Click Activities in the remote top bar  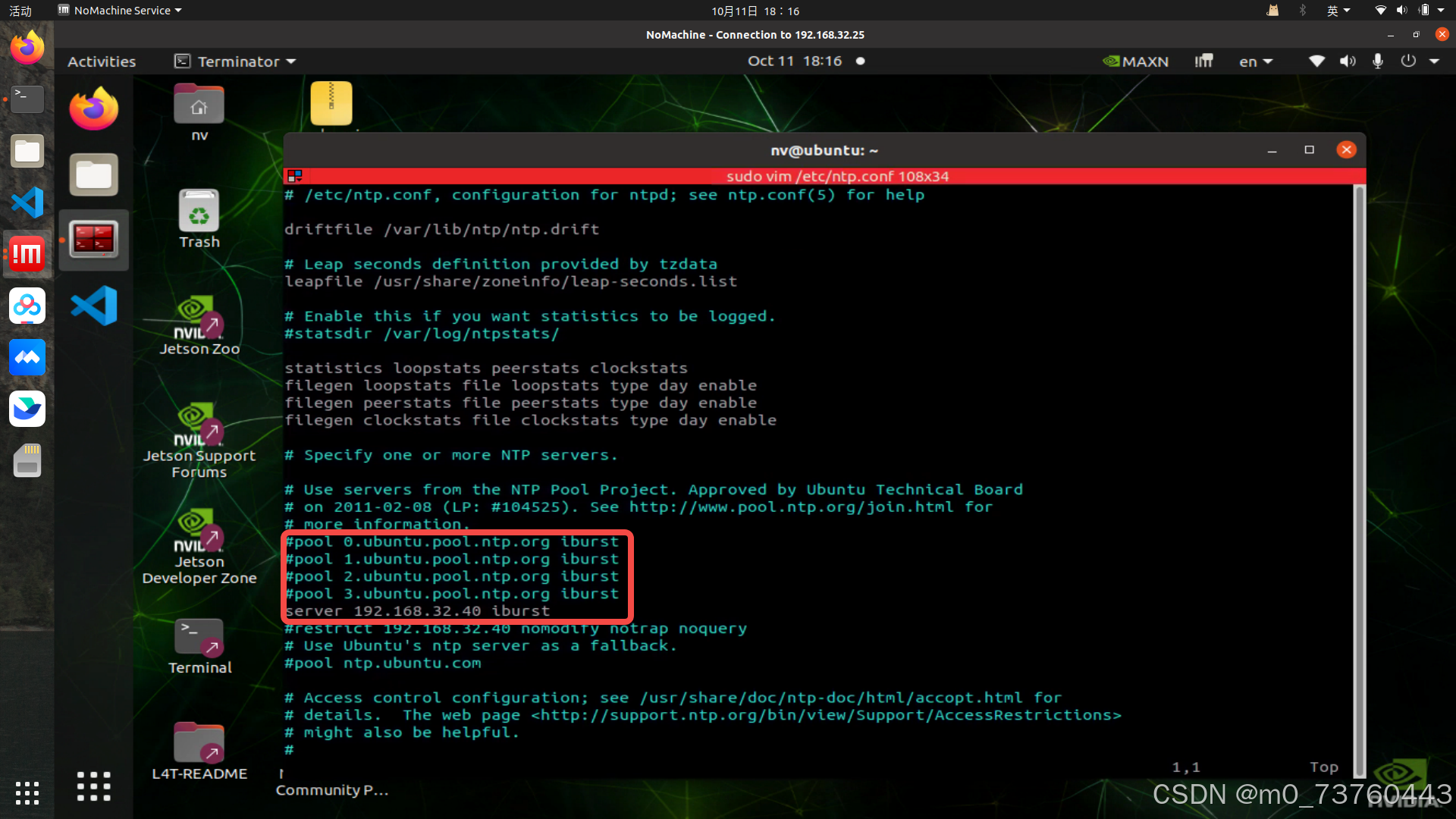102,61
